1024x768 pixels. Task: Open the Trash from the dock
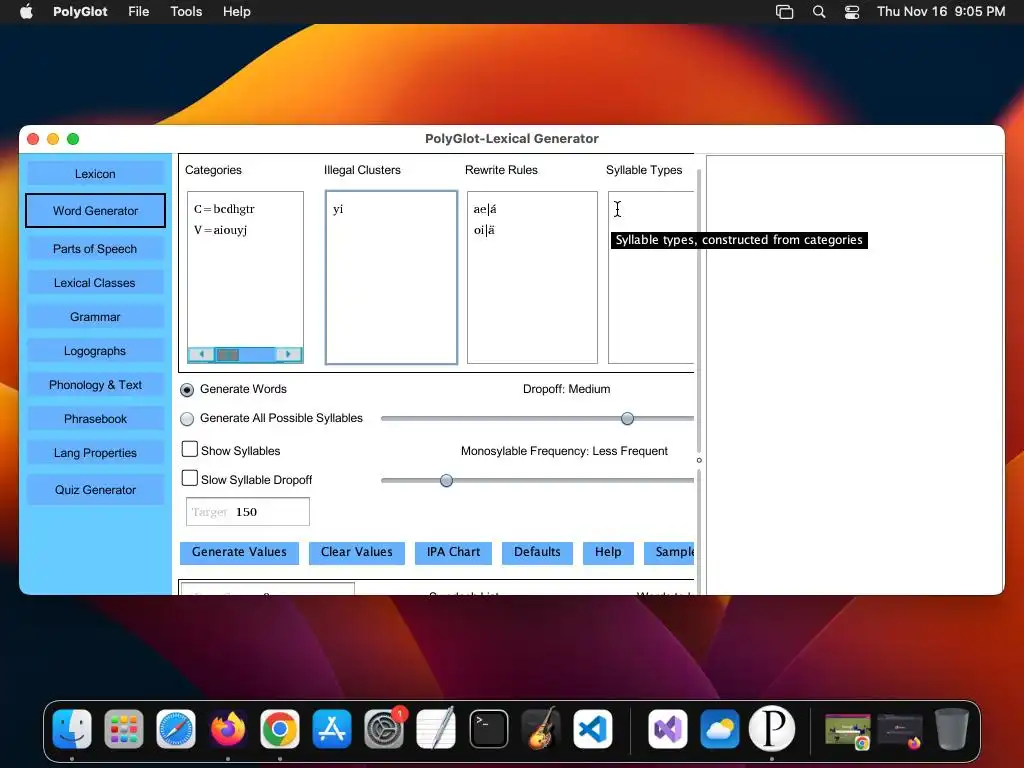click(x=952, y=728)
